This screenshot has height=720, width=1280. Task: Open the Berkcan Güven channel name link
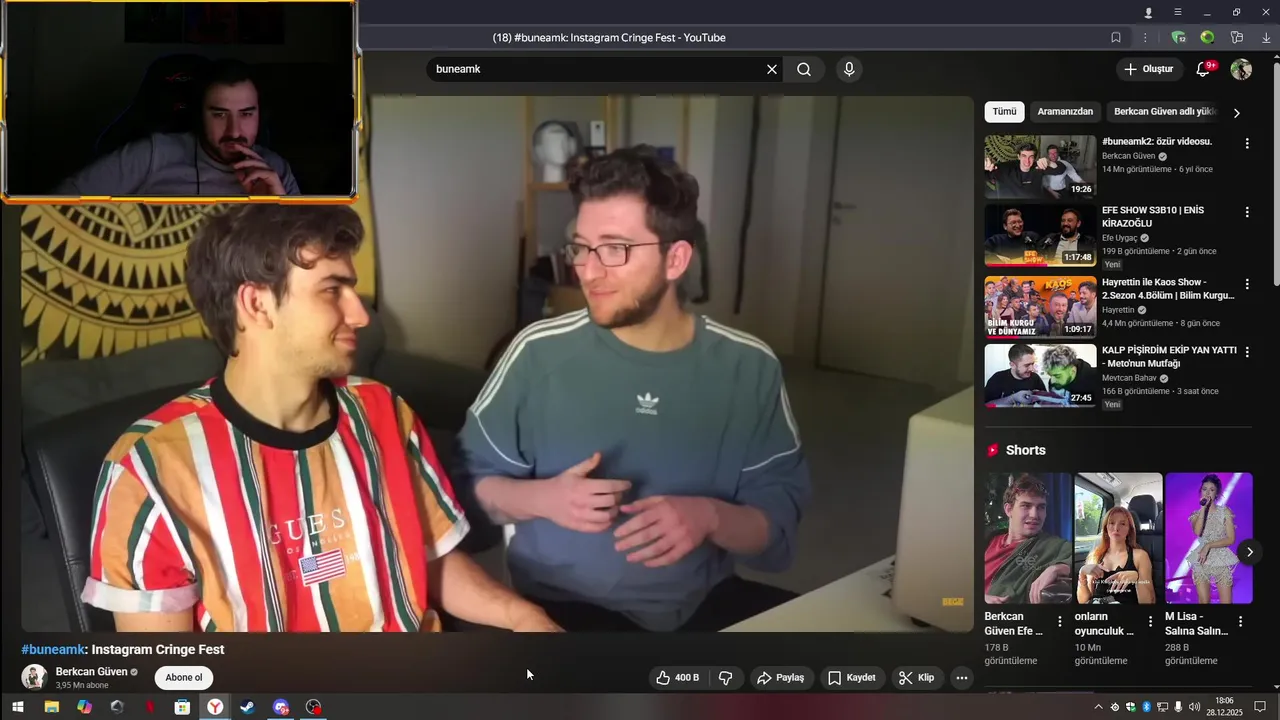click(92, 672)
